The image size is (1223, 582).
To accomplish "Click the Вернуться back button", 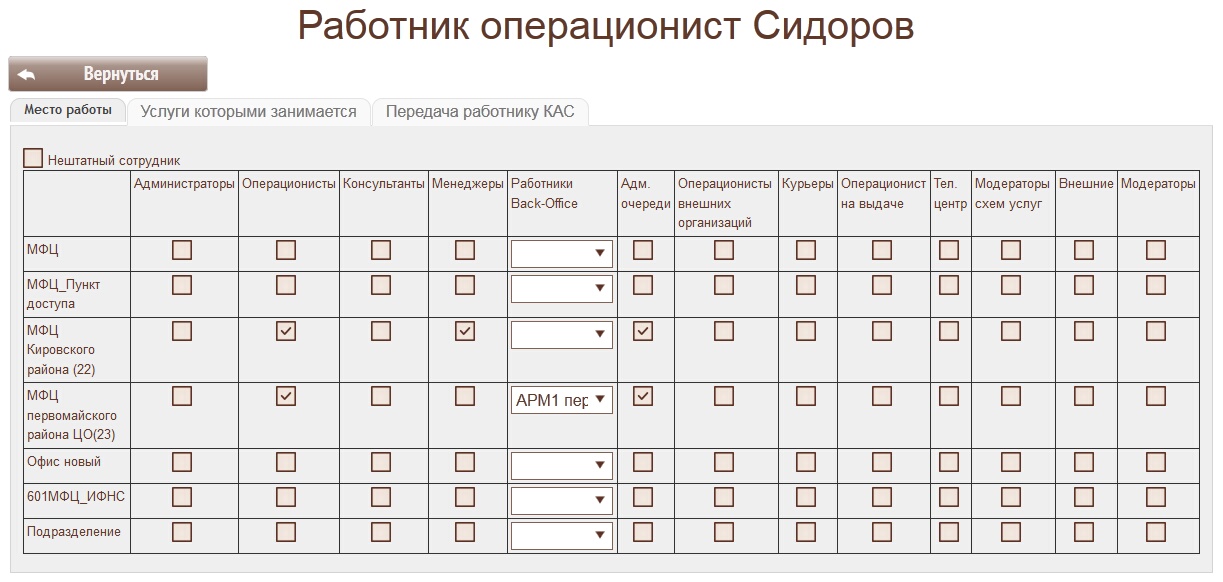I will click(x=108, y=74).
